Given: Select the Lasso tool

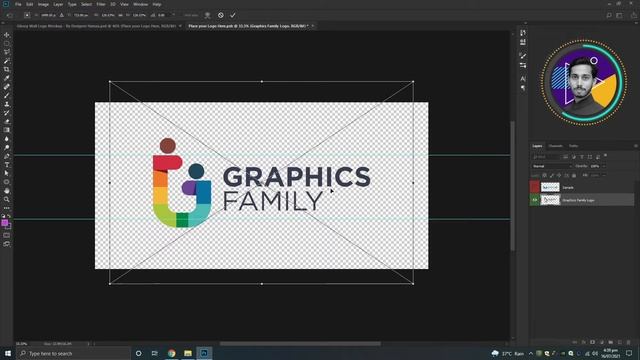Looking at the screenshot, I should pyautogui.click(x=7, y=52).
